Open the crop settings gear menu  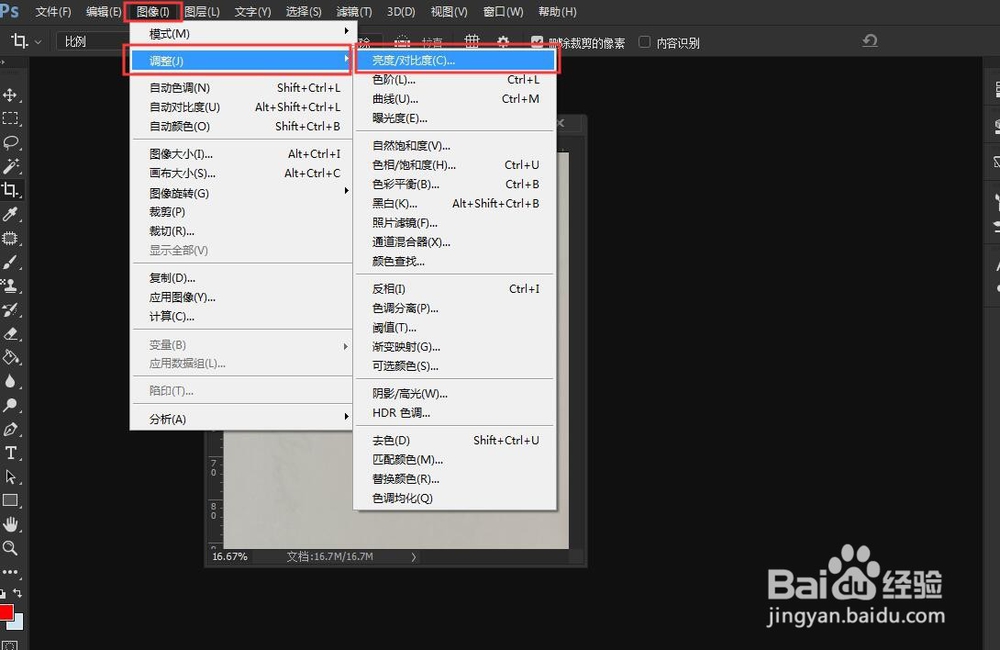point(502,42)
